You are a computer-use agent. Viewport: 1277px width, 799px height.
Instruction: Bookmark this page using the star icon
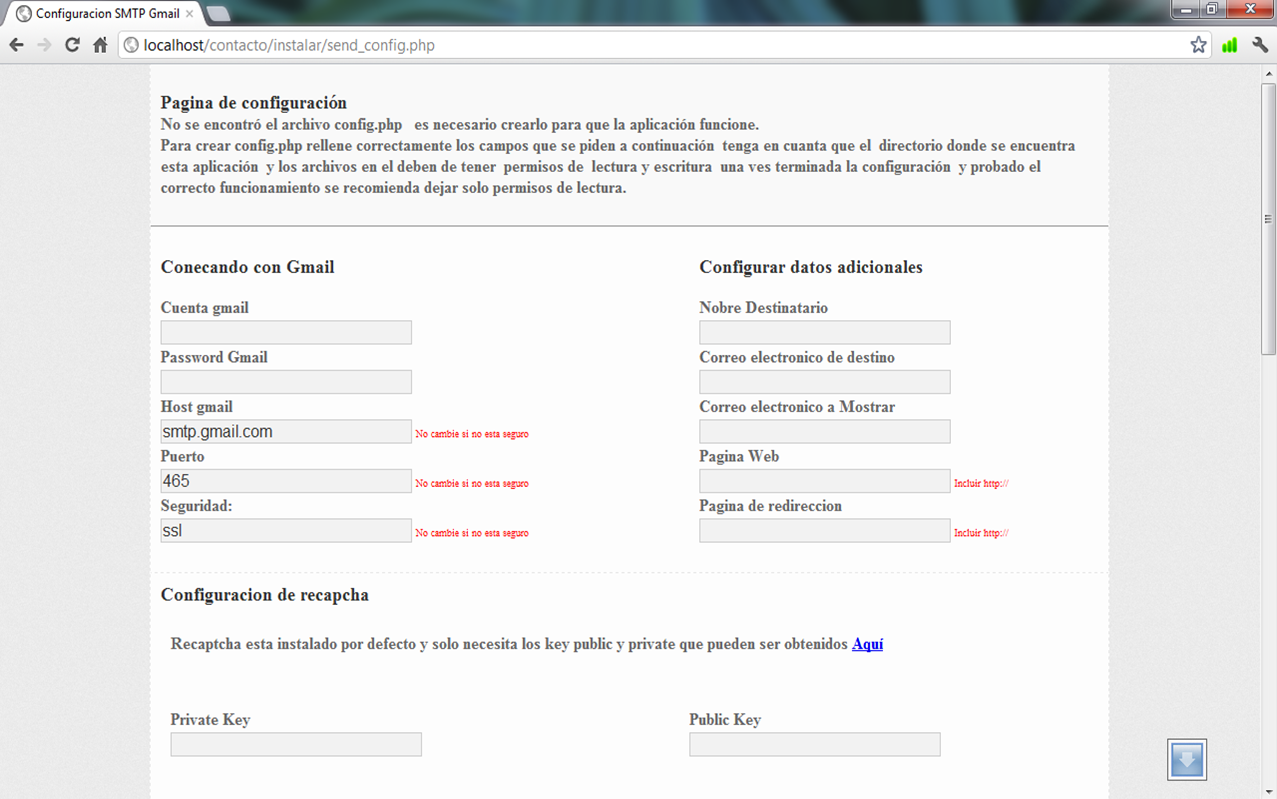pyautogui.click(x=1197, y=45)
